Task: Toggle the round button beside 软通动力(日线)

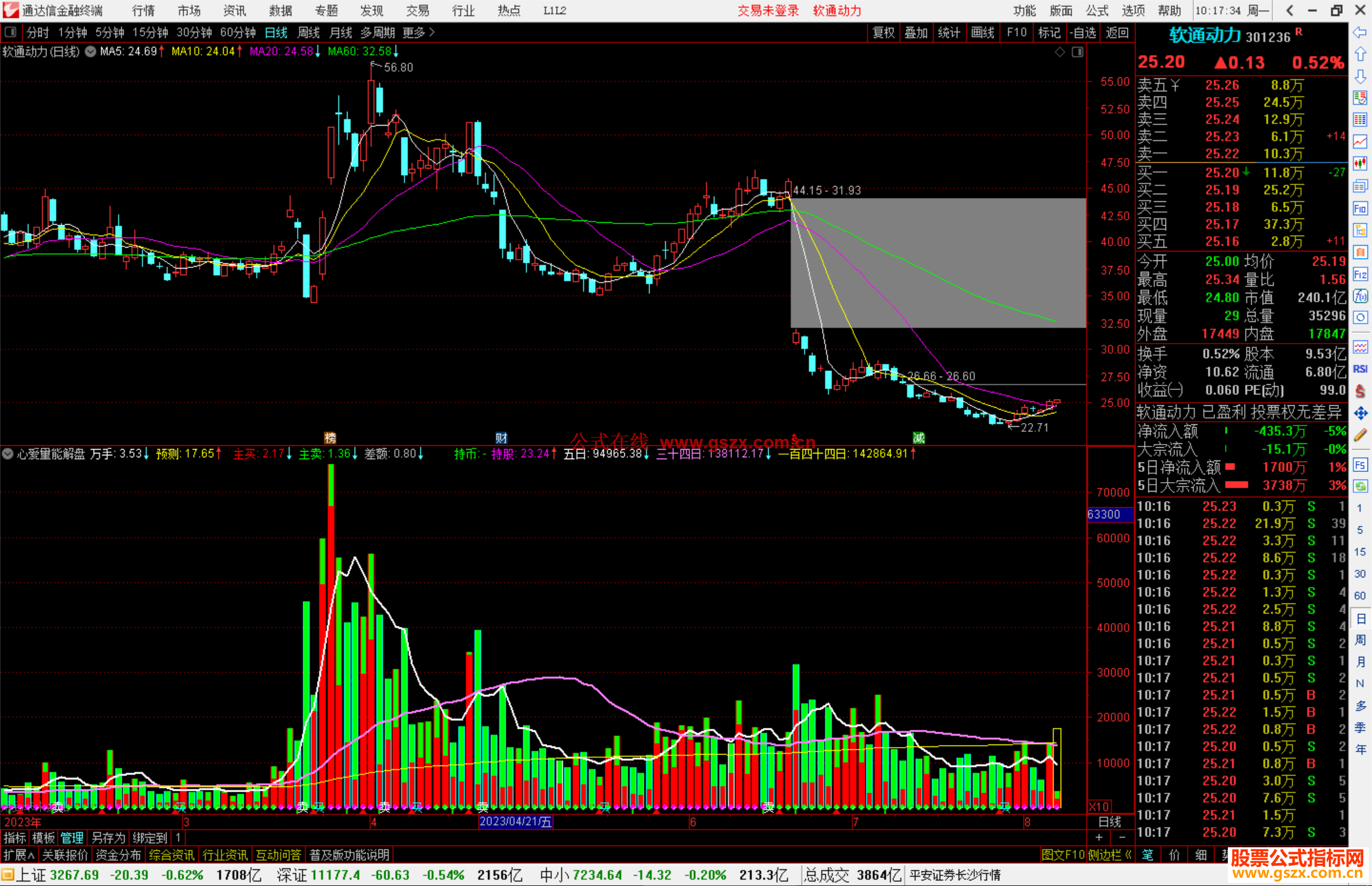Action: pyautogui.click(x=90, y=51)
